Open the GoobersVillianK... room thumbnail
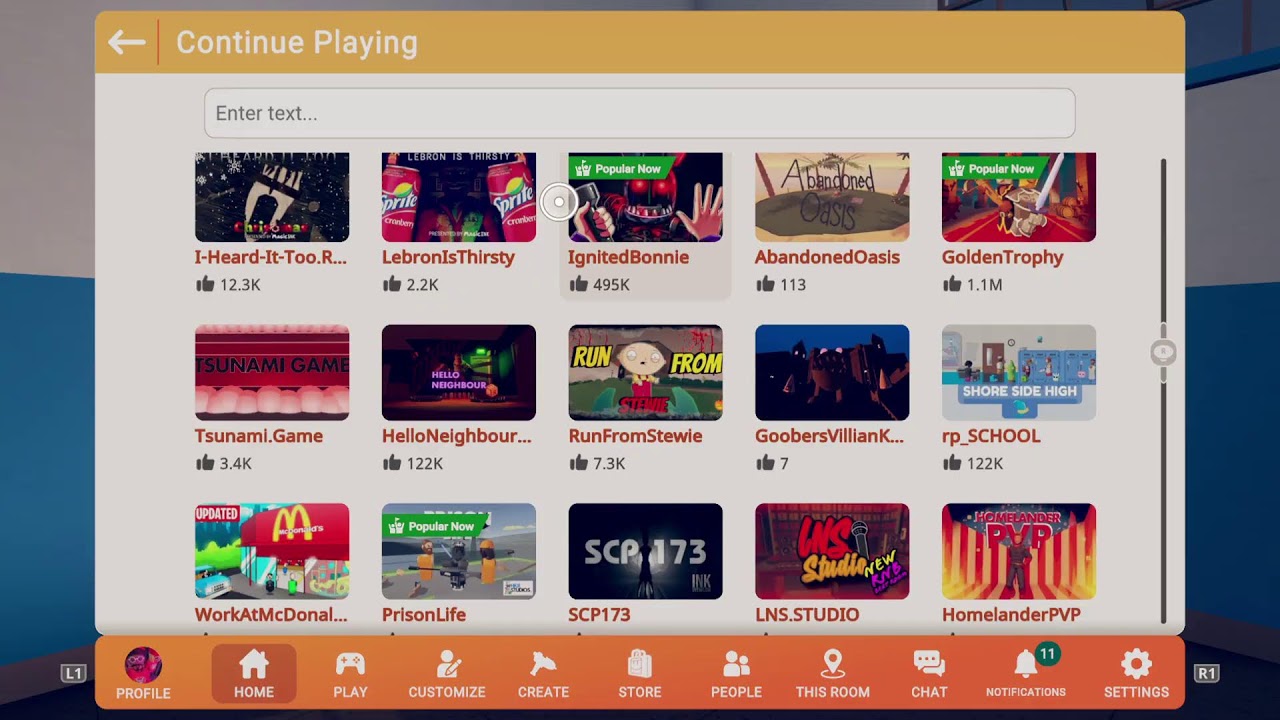Image resolution: width=1280 pixels, height=720 pixels. click(x=832, y=372)
